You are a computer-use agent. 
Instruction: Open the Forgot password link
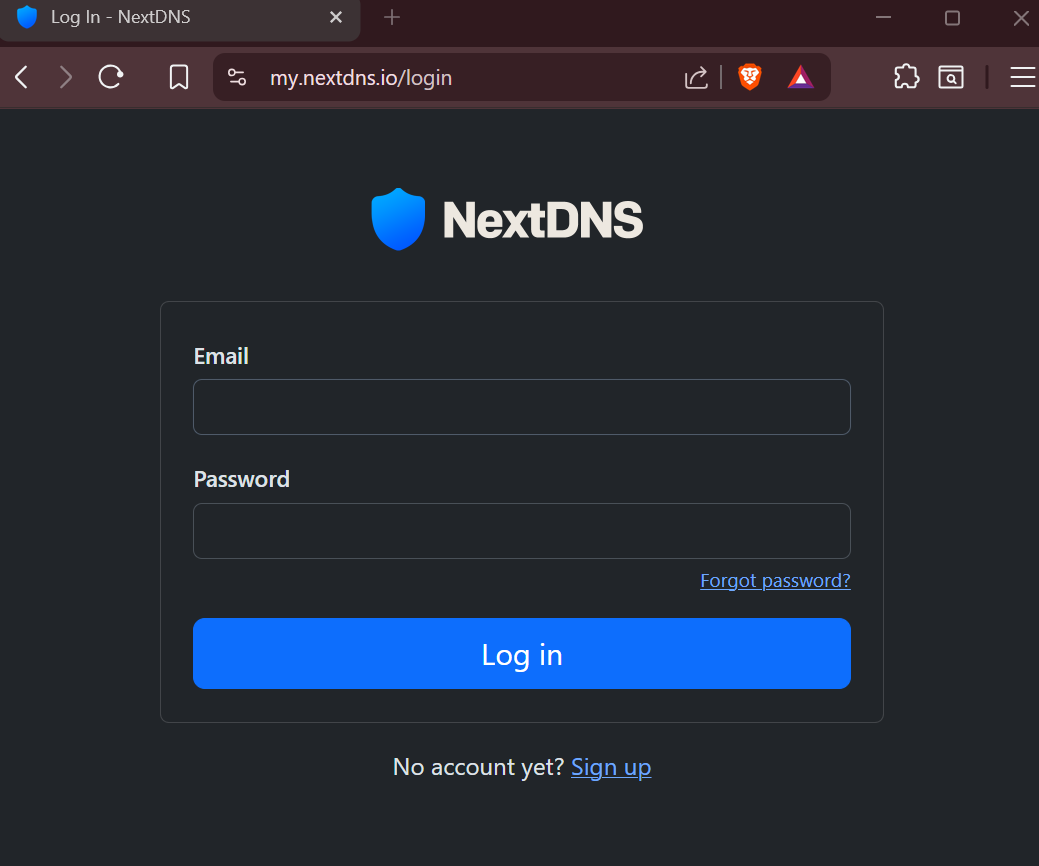[775, 580]
